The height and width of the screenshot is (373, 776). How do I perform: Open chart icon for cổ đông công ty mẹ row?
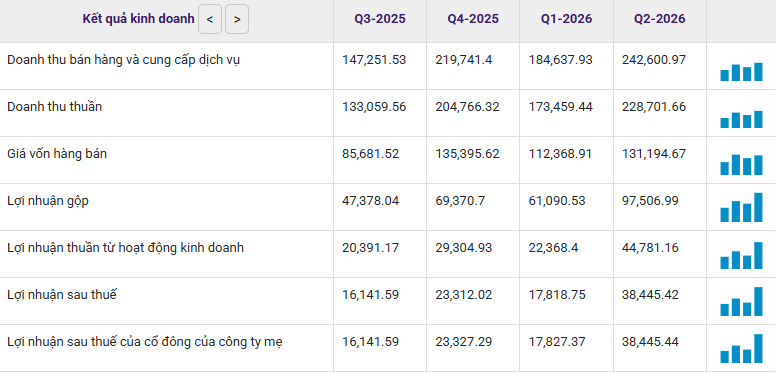[741, 349]
